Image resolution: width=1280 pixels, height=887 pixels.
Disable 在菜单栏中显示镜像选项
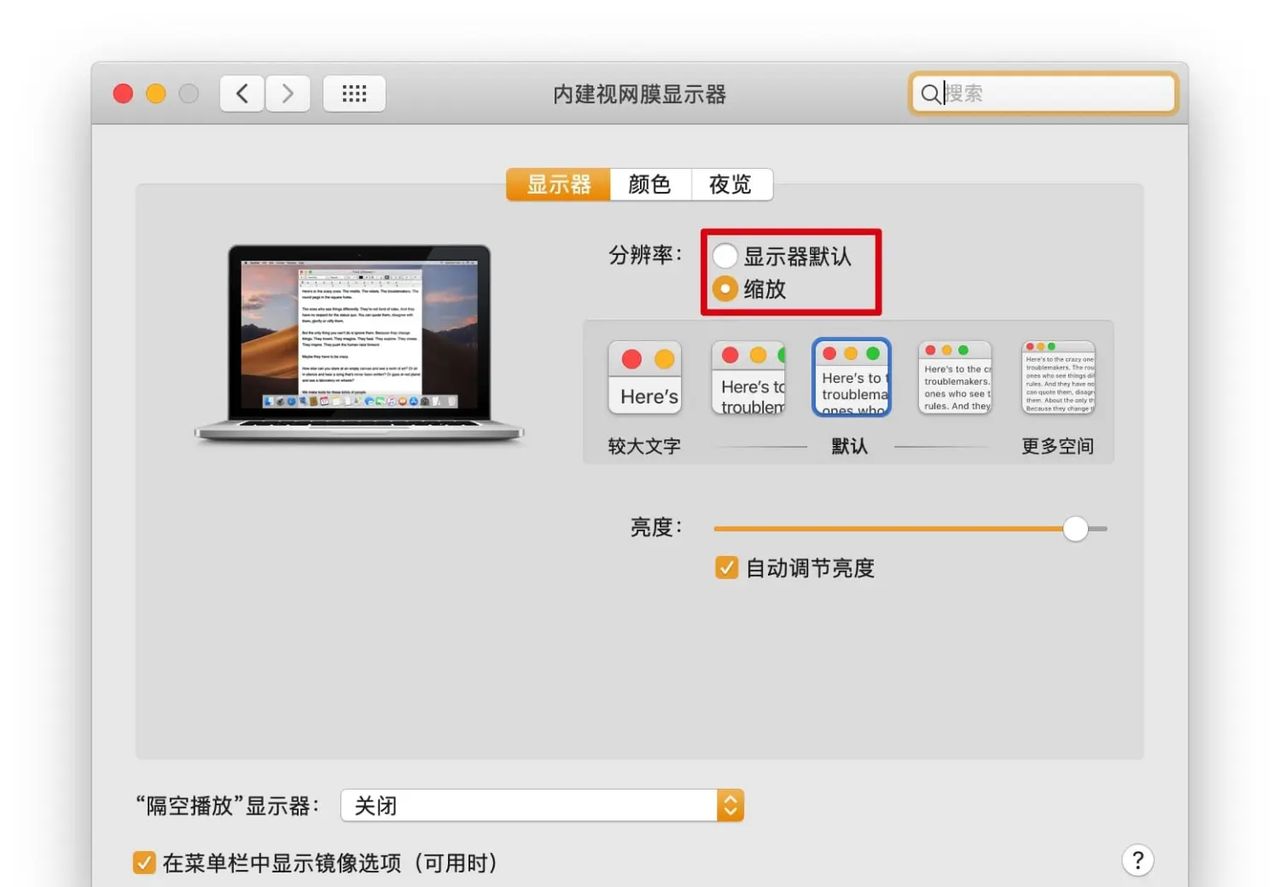point(145,862)
